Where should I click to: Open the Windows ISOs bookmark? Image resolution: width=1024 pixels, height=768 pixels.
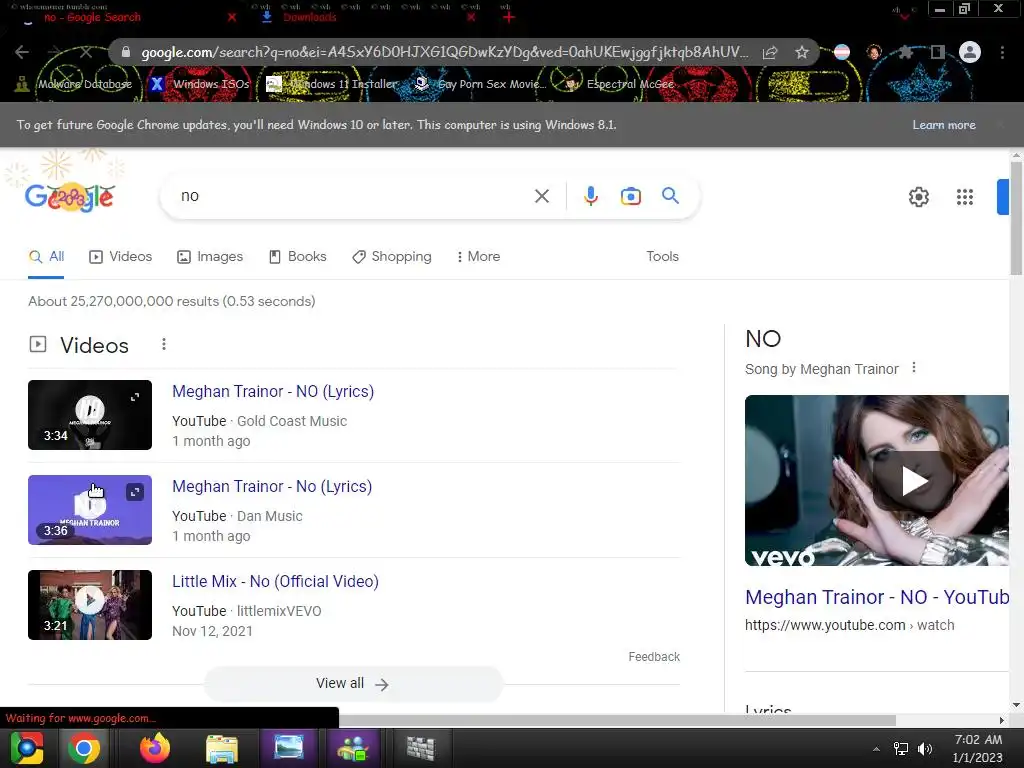(201, 84)
